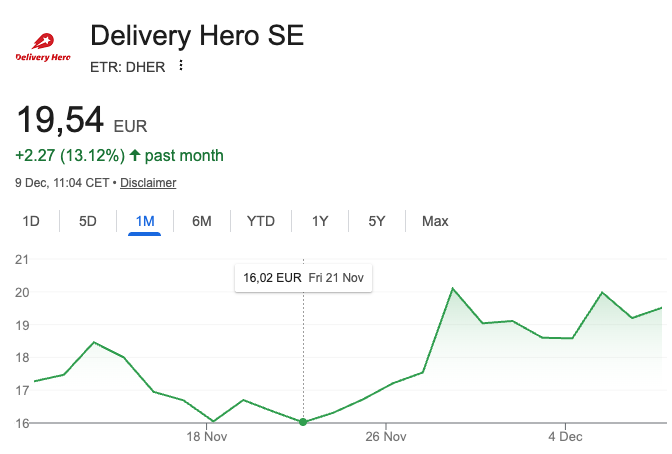
Task: Click the 19,54 EUR current price
Action: coord(81,120)
